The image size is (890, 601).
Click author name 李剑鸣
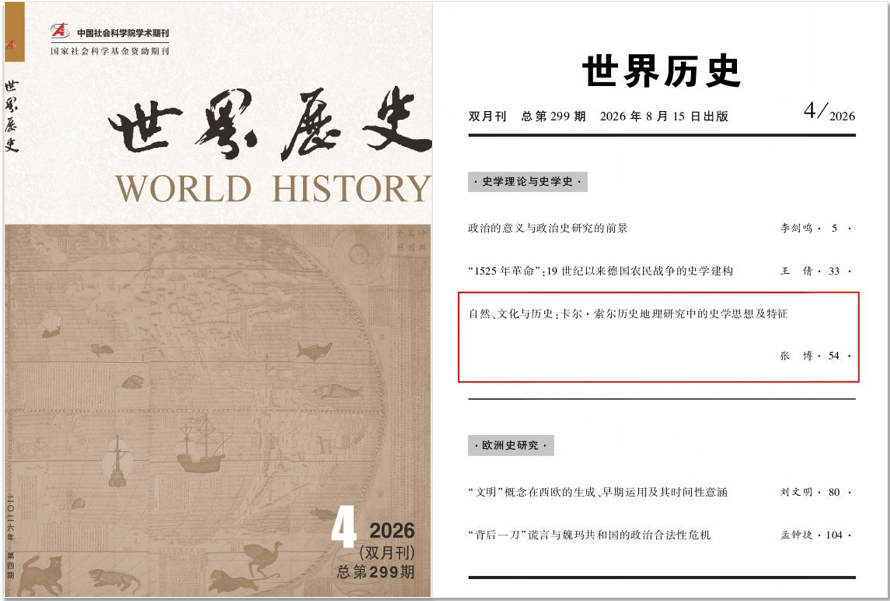tap(796, 228)
